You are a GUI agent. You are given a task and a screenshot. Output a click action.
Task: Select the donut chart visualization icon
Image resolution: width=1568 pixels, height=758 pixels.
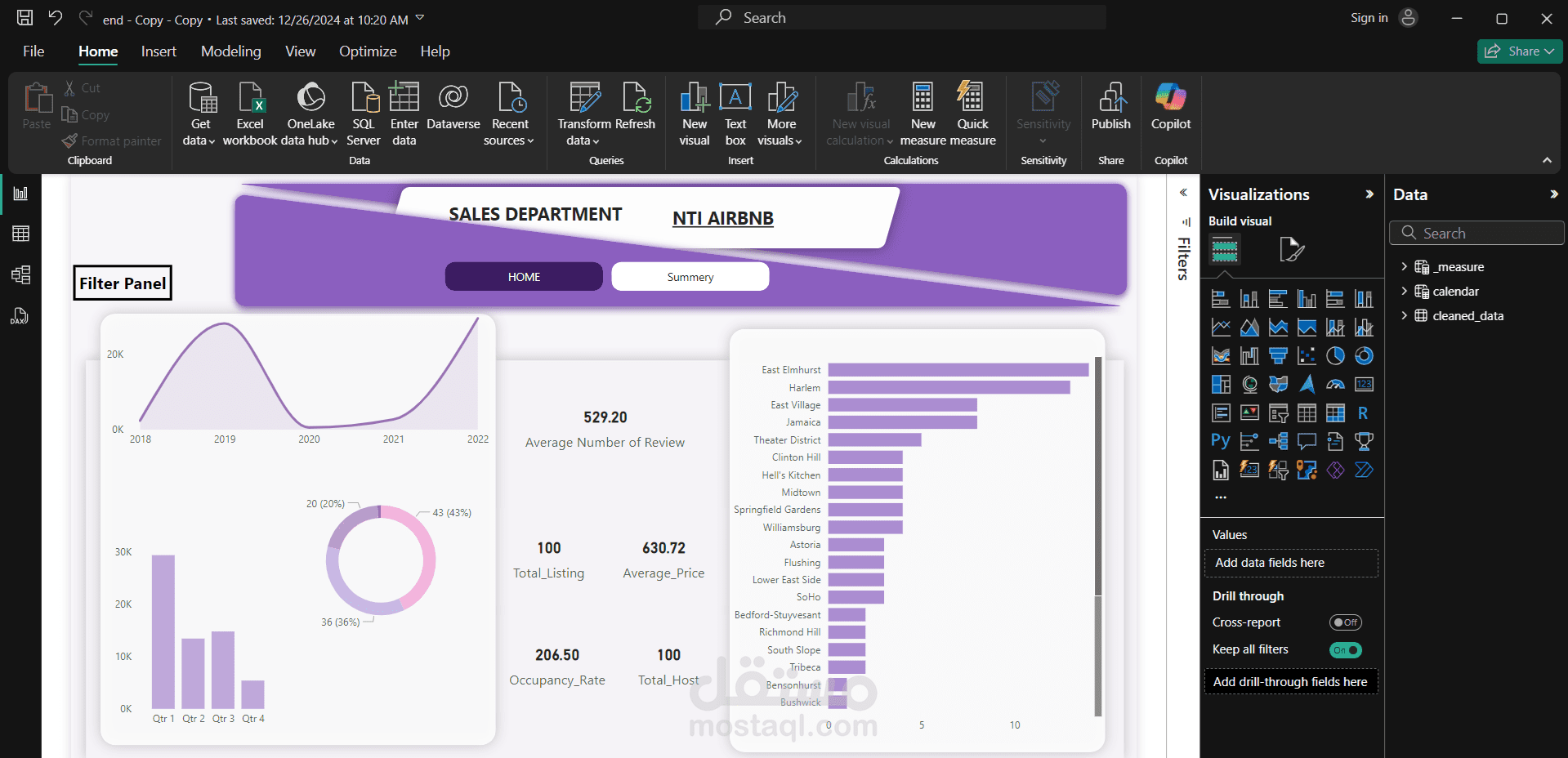pyautogui.click(x=1364, y=356)
